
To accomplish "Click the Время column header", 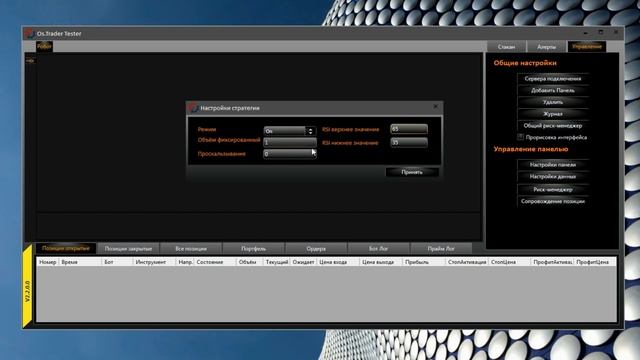I will point(80,262).
